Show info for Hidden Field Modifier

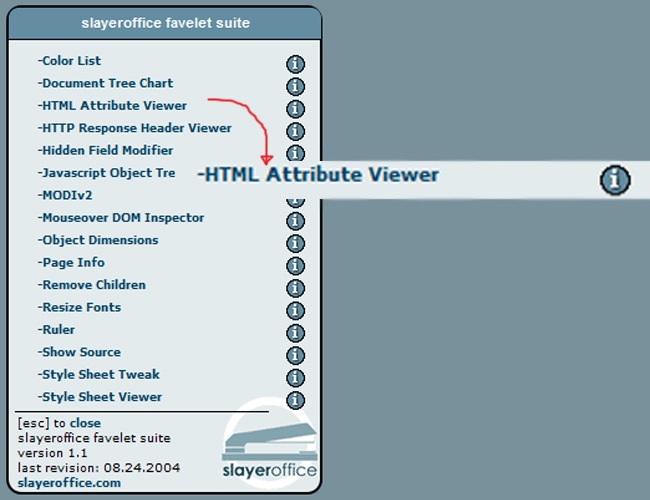(x=296, y=153)
